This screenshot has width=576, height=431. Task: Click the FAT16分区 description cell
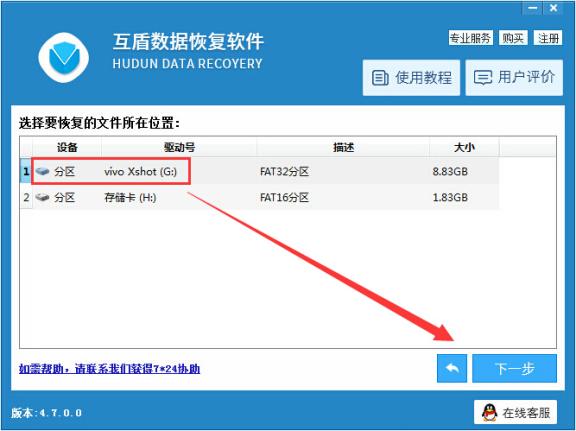(x=284, y=198)
